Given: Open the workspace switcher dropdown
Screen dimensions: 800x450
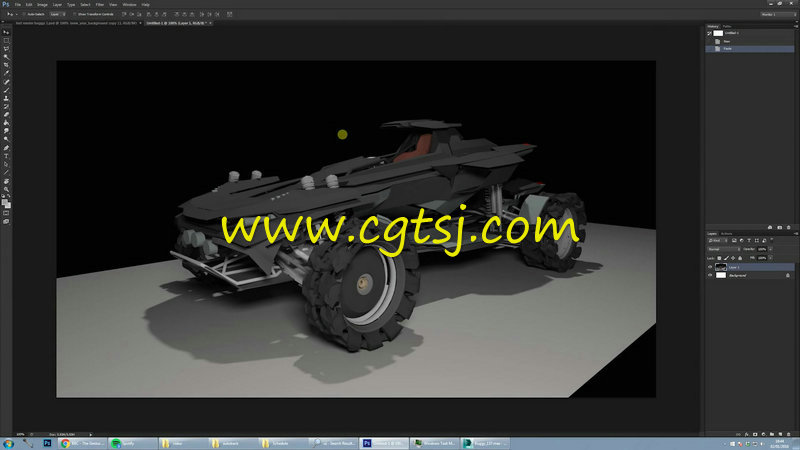Looking at the screenshot, I should (777, 14).
